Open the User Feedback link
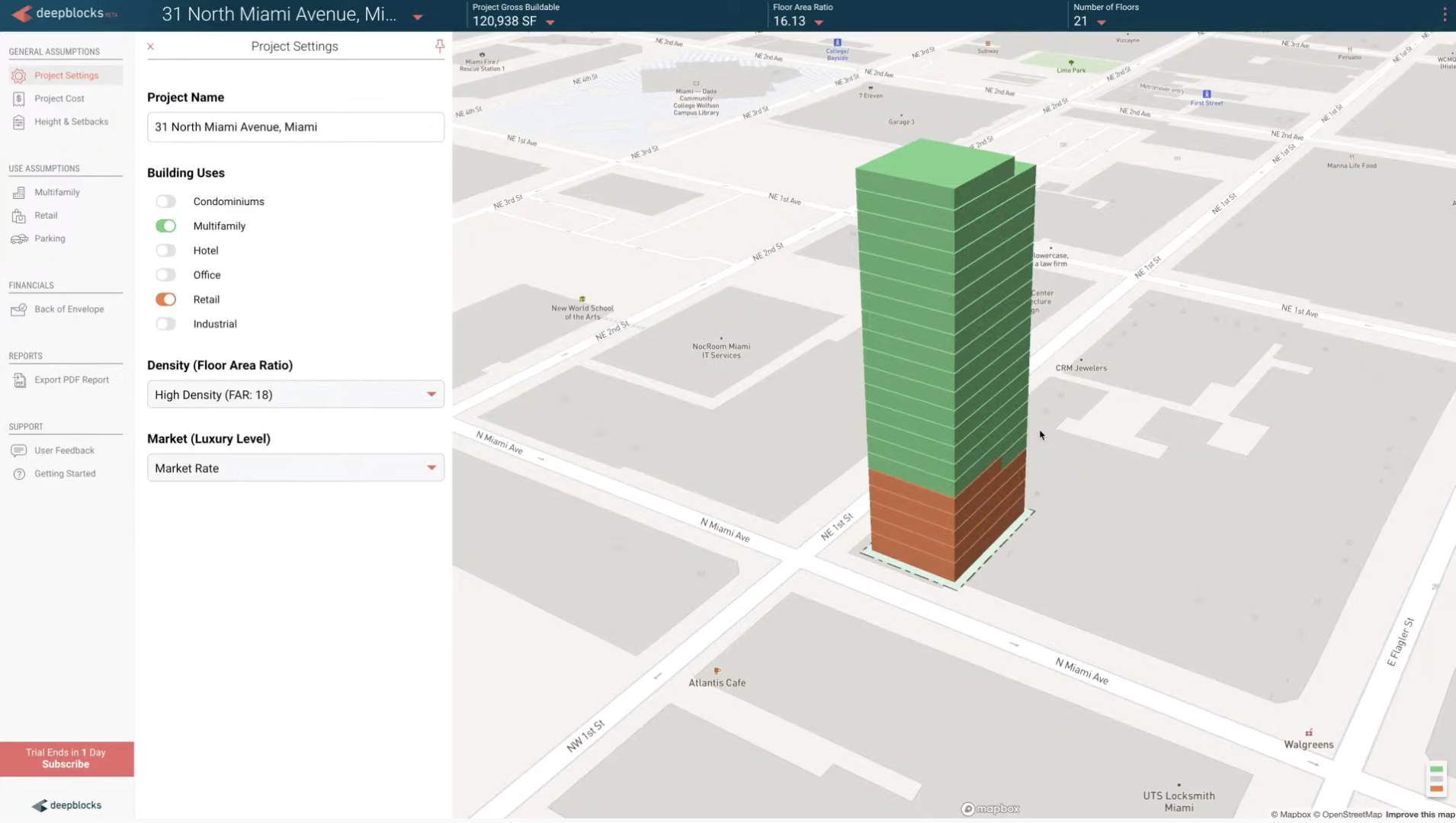This screenshot has width=1456, height=823. 64,450
